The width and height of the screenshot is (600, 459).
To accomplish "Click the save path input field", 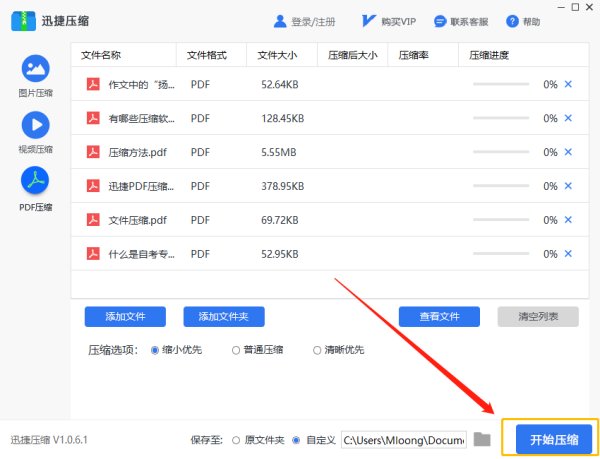I will click(x=404, y=440).
